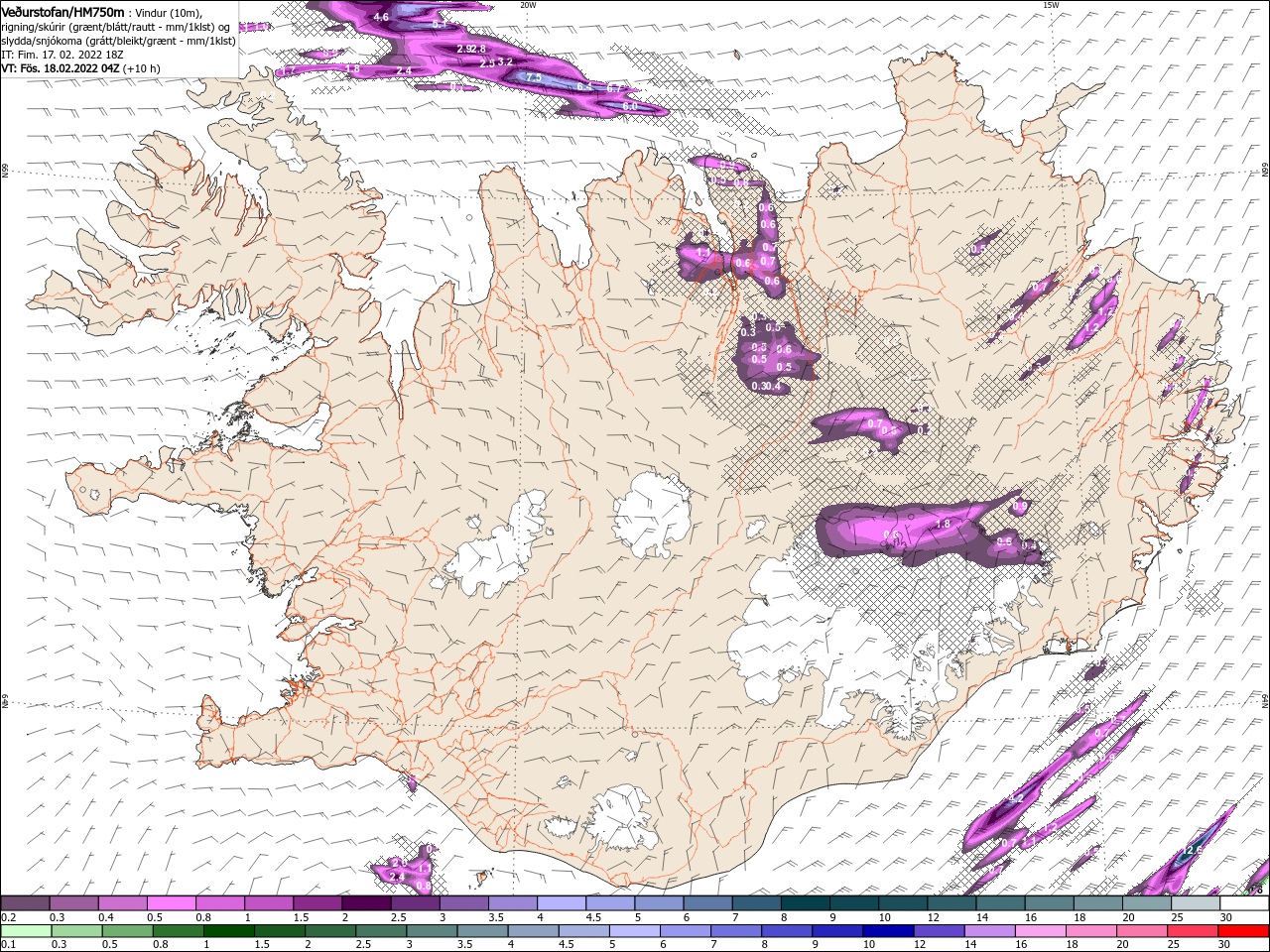
Task: Click the 15W longitude label
Action: tap(1051, 4)
